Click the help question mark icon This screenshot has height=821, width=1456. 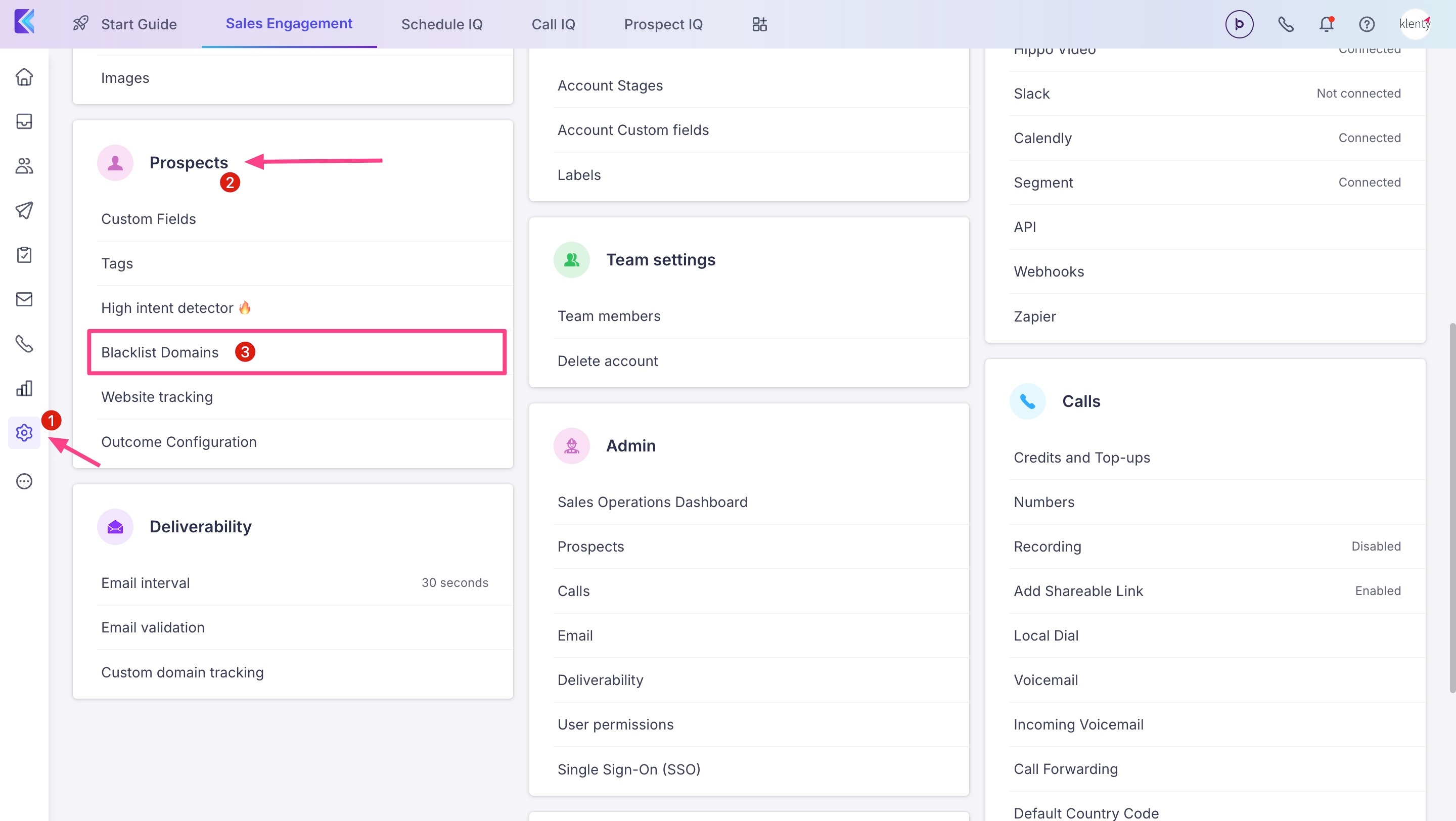(x=1367, y=24)
